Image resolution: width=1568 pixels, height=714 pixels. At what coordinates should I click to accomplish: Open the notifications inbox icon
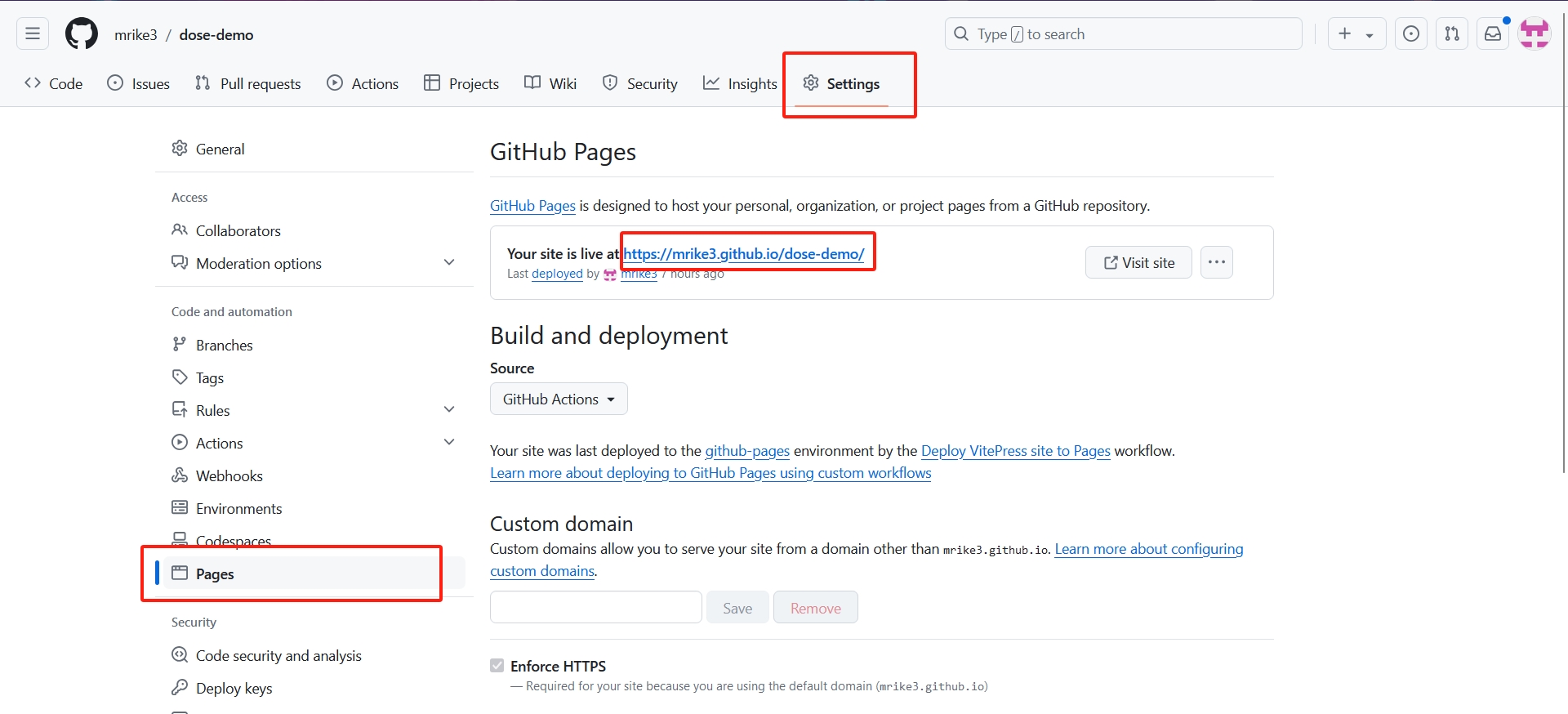tap(1493, 33)
